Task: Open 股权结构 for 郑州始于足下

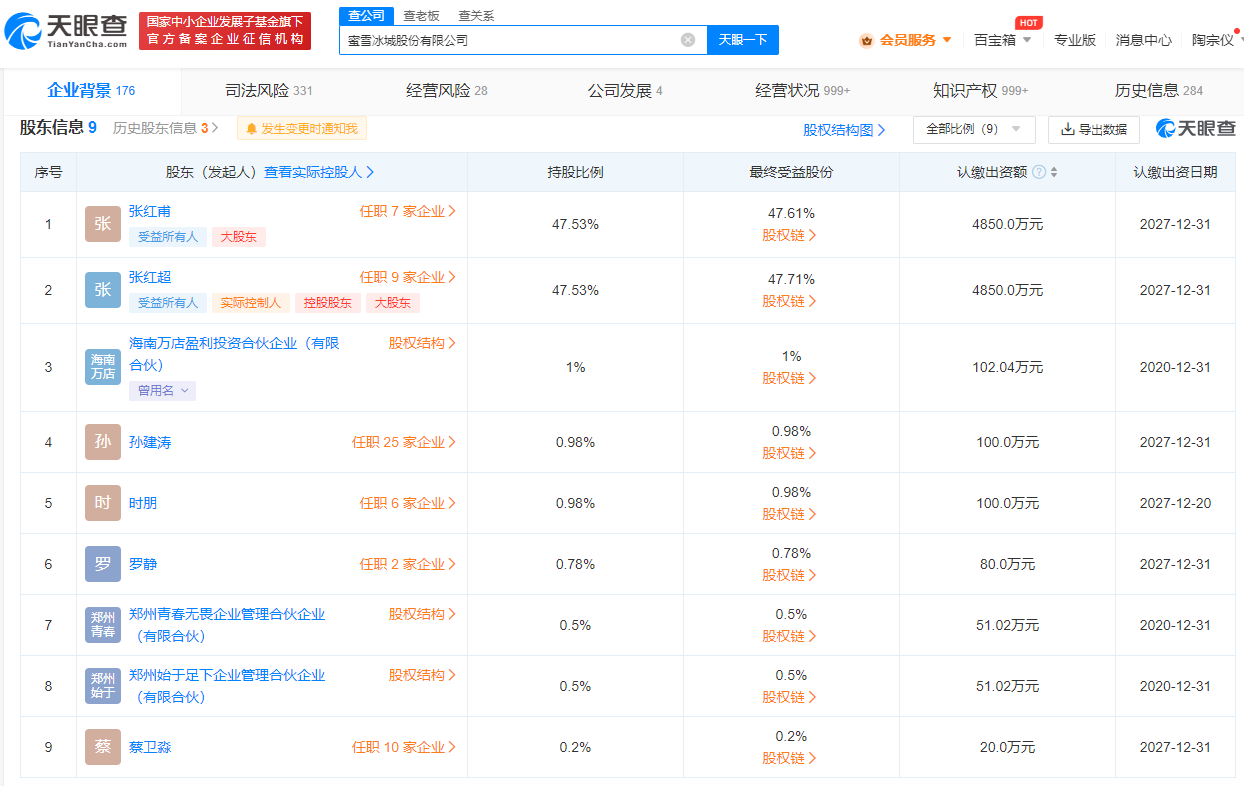Action: tap(423, 675)
